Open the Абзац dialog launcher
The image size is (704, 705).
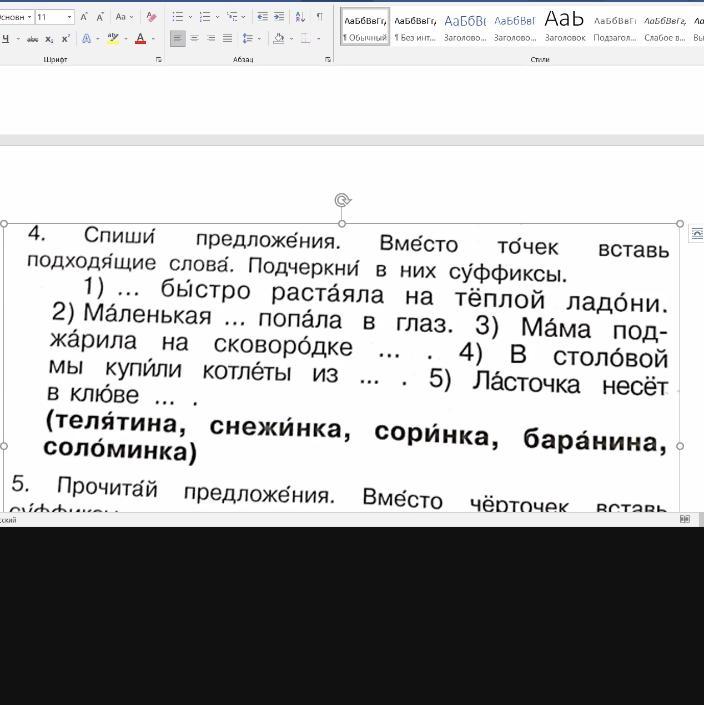coord(328,59)
